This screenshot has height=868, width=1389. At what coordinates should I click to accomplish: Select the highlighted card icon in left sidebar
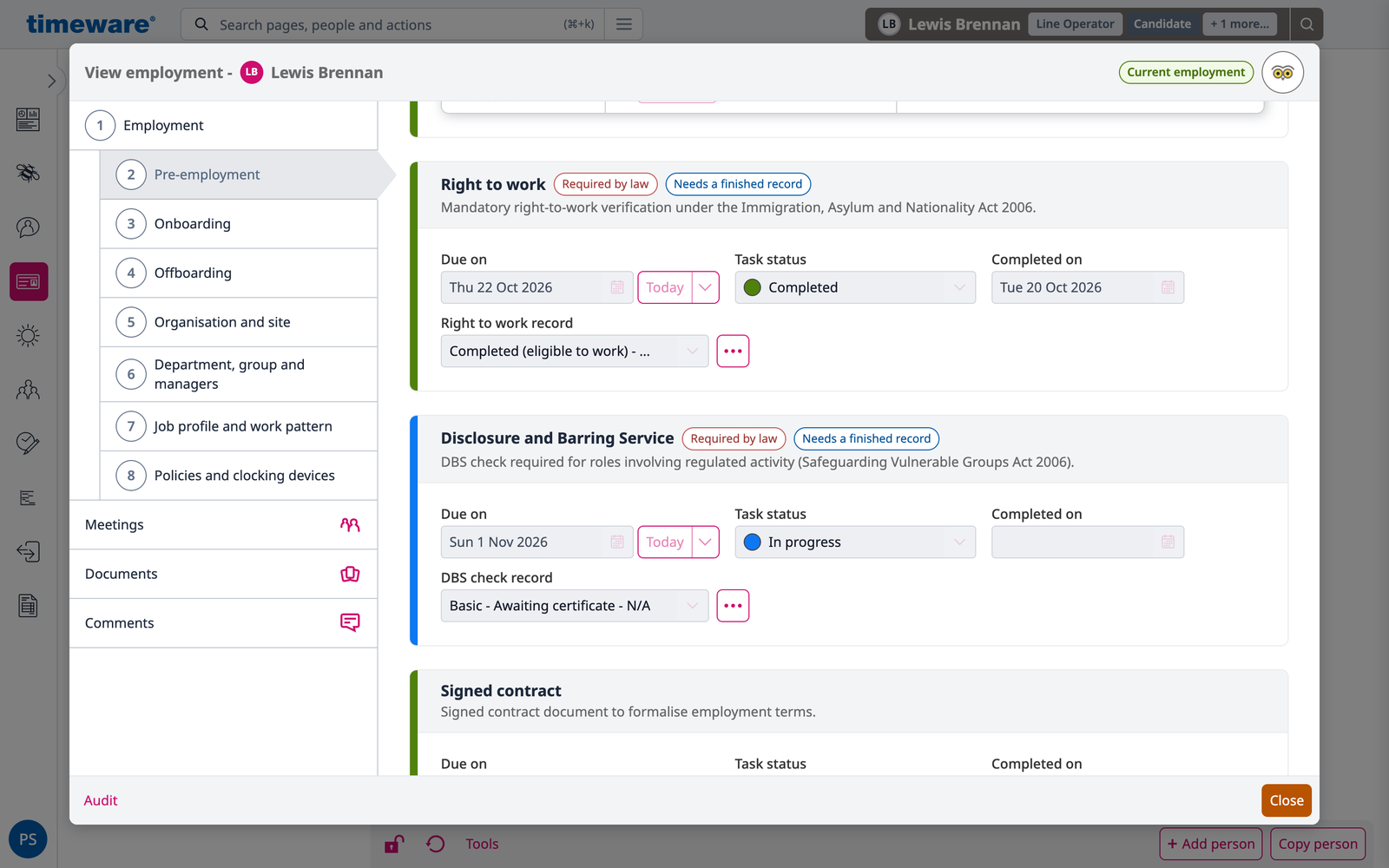coord(29,281)
